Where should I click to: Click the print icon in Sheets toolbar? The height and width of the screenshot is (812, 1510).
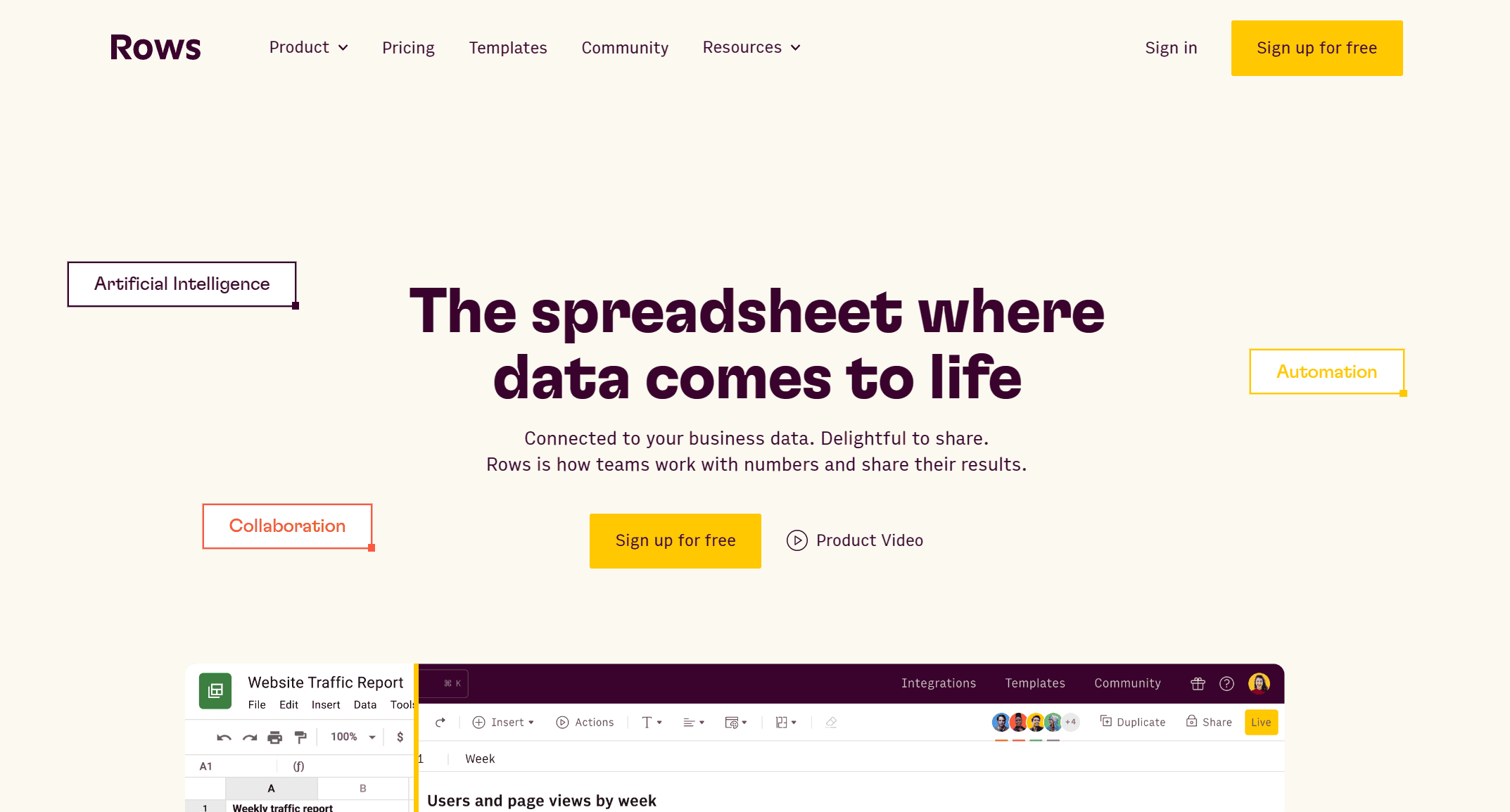point(274,737)
